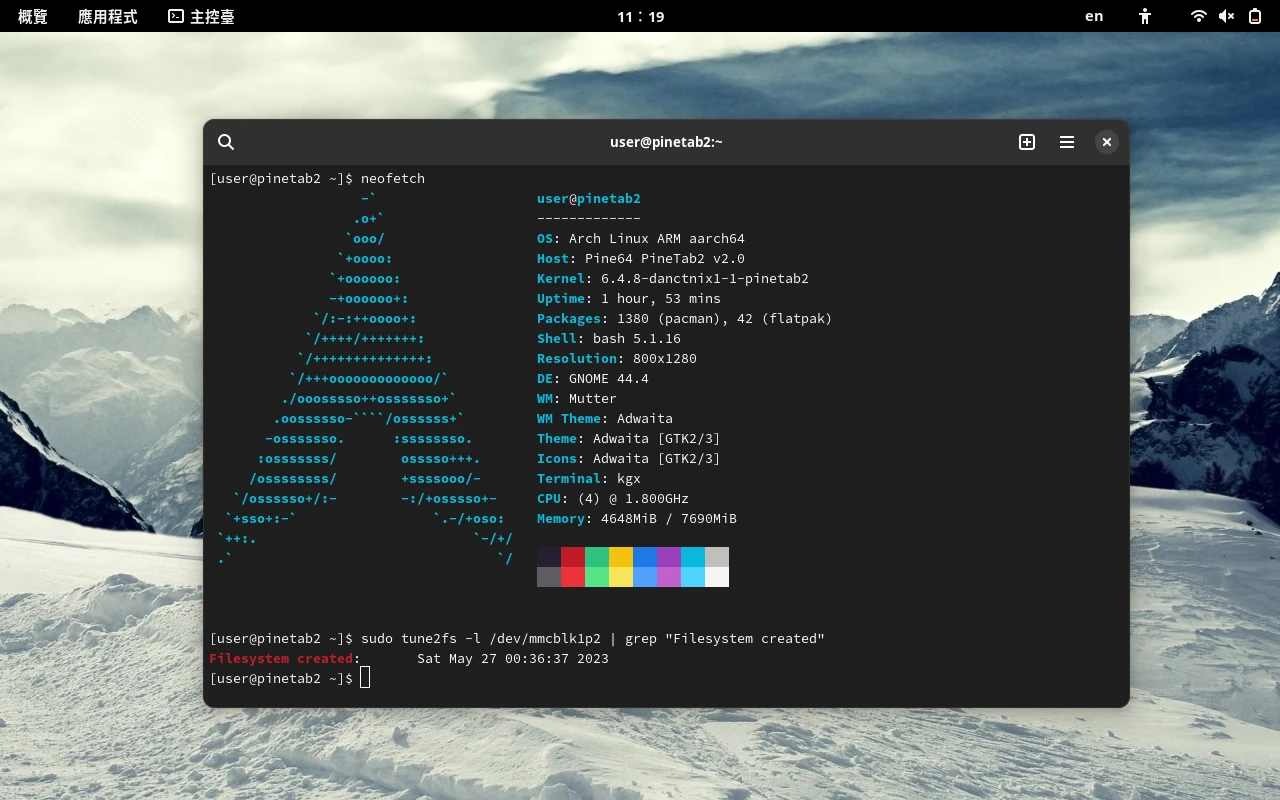
Task: Click the user@pinetab2:~ window title
Action: [x=666, y=142]
